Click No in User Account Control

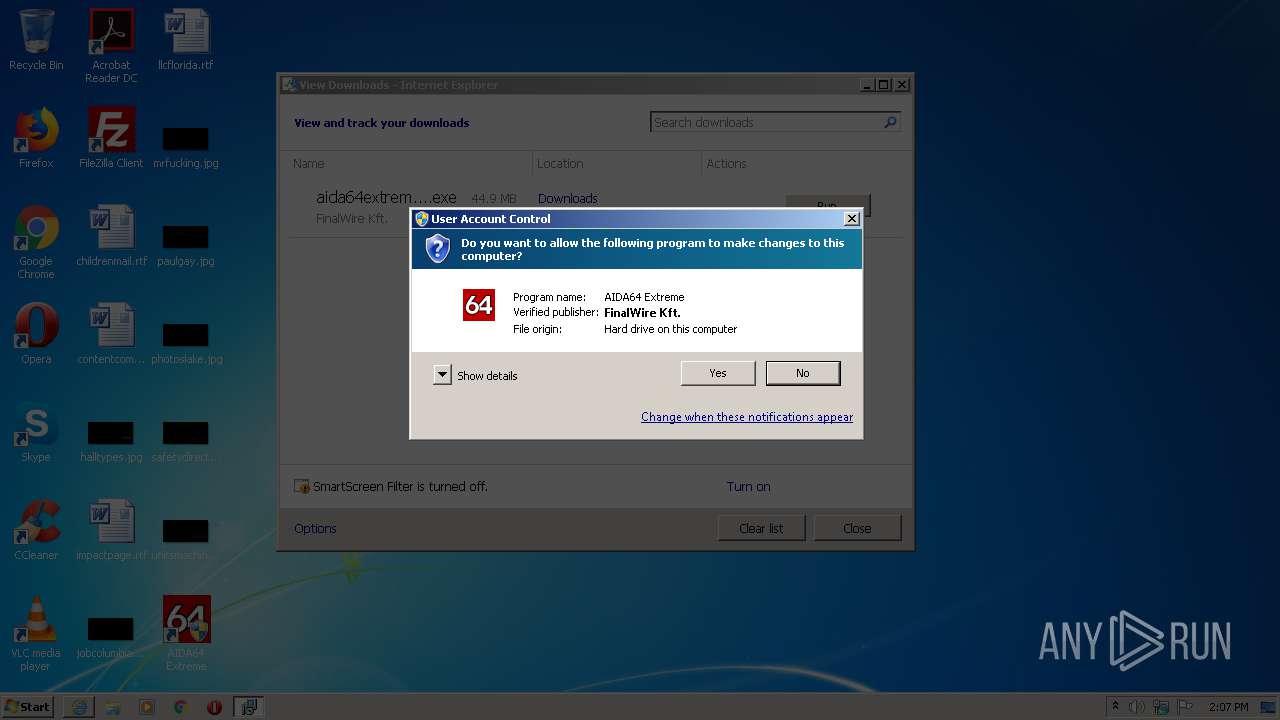tap(803, 373)
